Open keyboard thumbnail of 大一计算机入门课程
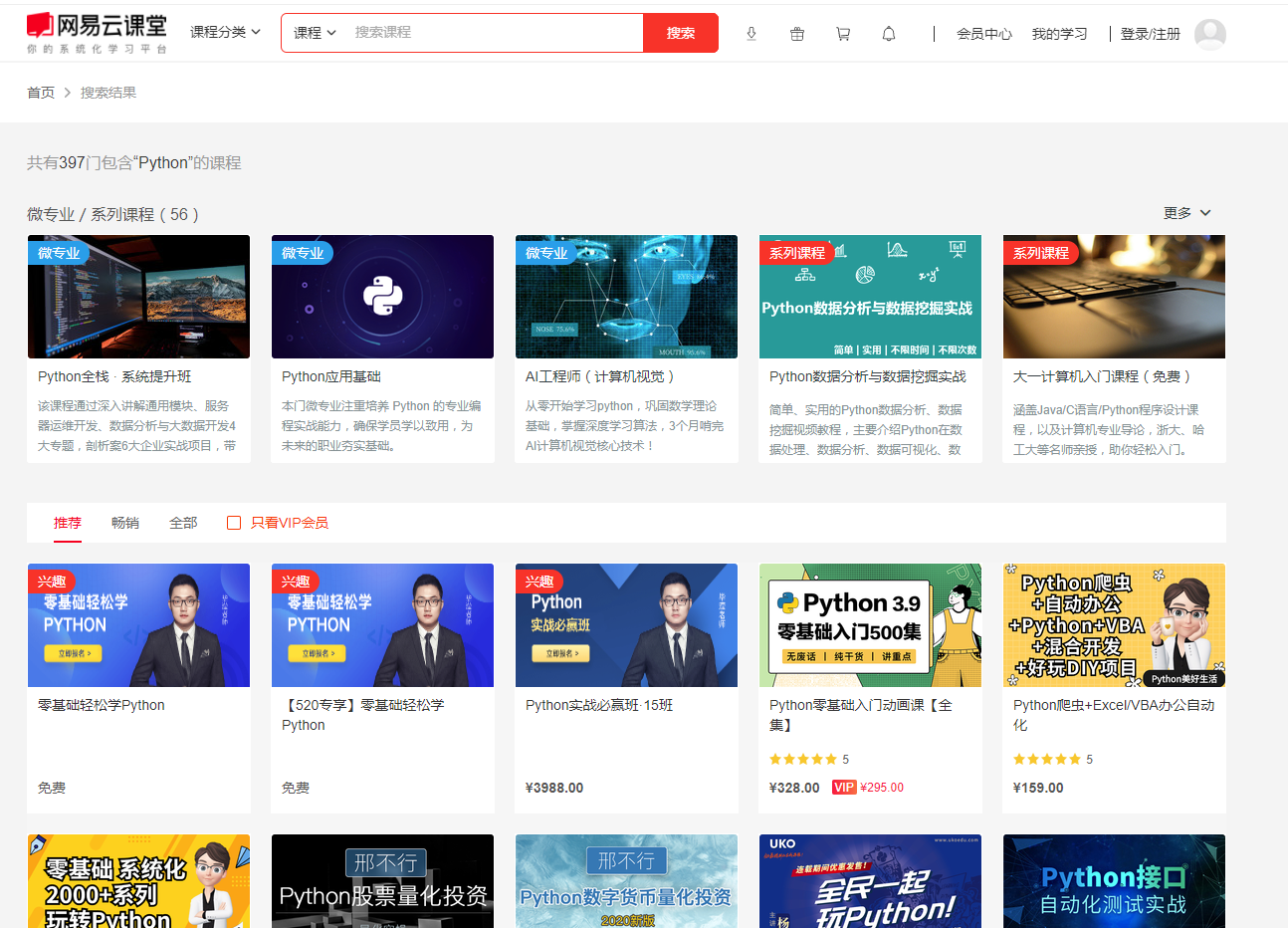1288x928 pixels. pyautogui.click(x=1114, y=297)
